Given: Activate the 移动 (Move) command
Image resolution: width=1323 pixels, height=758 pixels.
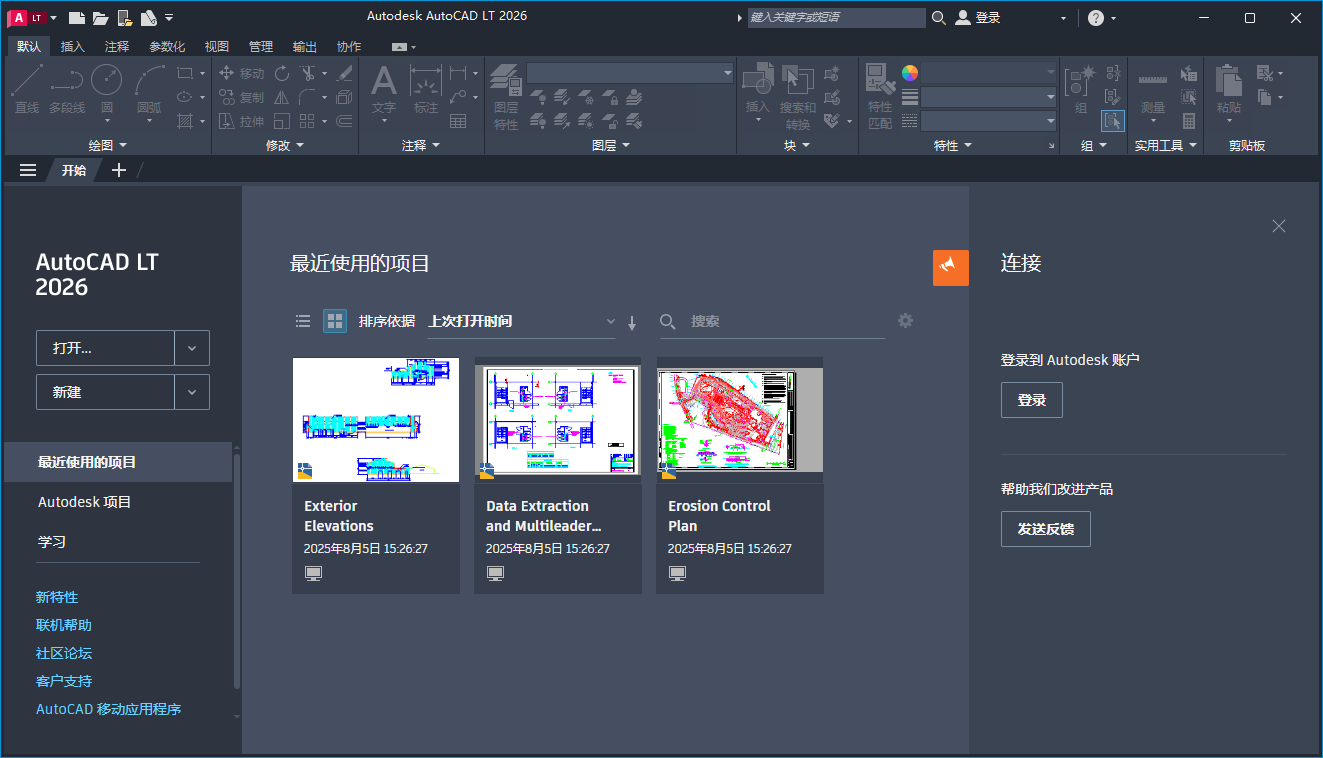Looking at the screenshot, I should coord(243,72).
